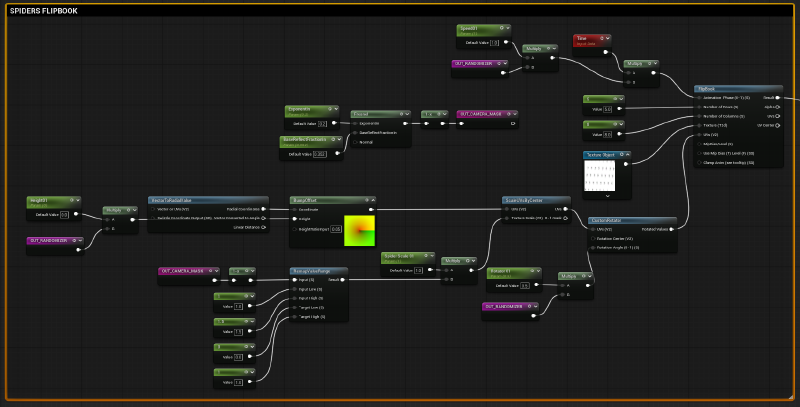Expand the Speed01 parameter node dropdown arrow
800x407 pixels.
(x=507, y=28)
